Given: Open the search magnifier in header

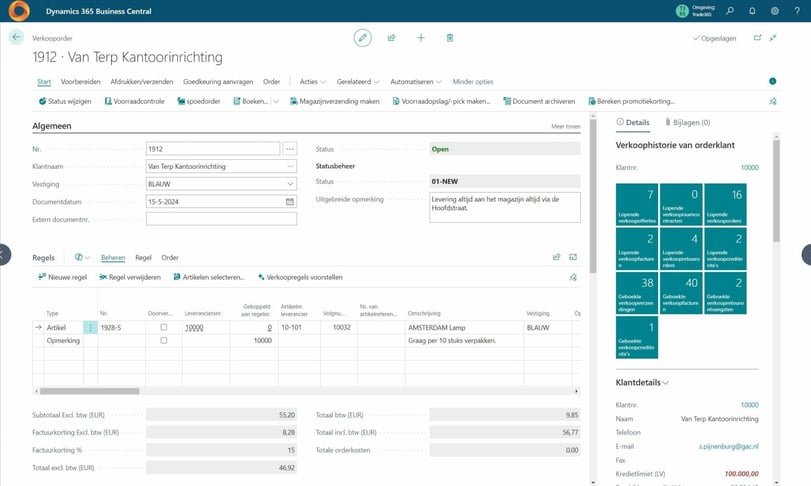Looking at the screenshot, I should [x=730, y=11].
